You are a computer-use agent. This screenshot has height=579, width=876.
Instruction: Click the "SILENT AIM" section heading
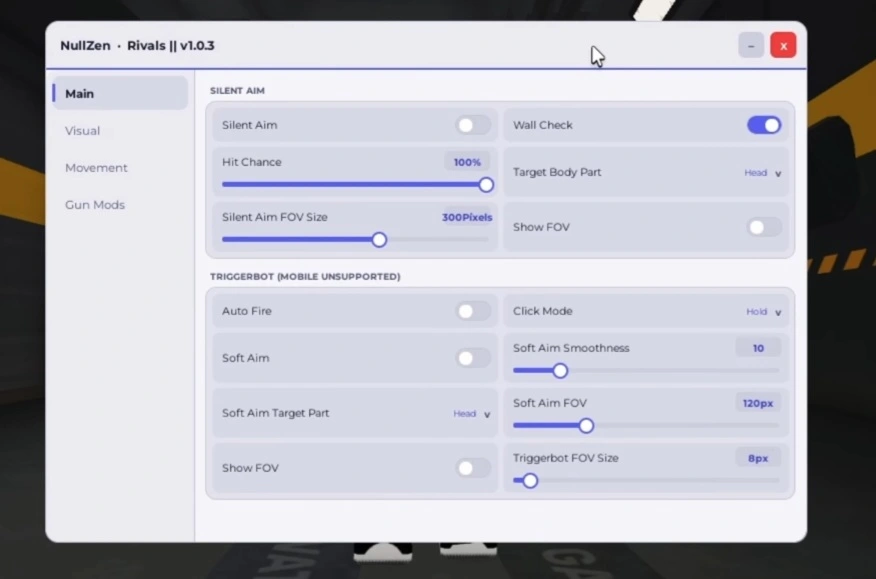tap(237, 91)
